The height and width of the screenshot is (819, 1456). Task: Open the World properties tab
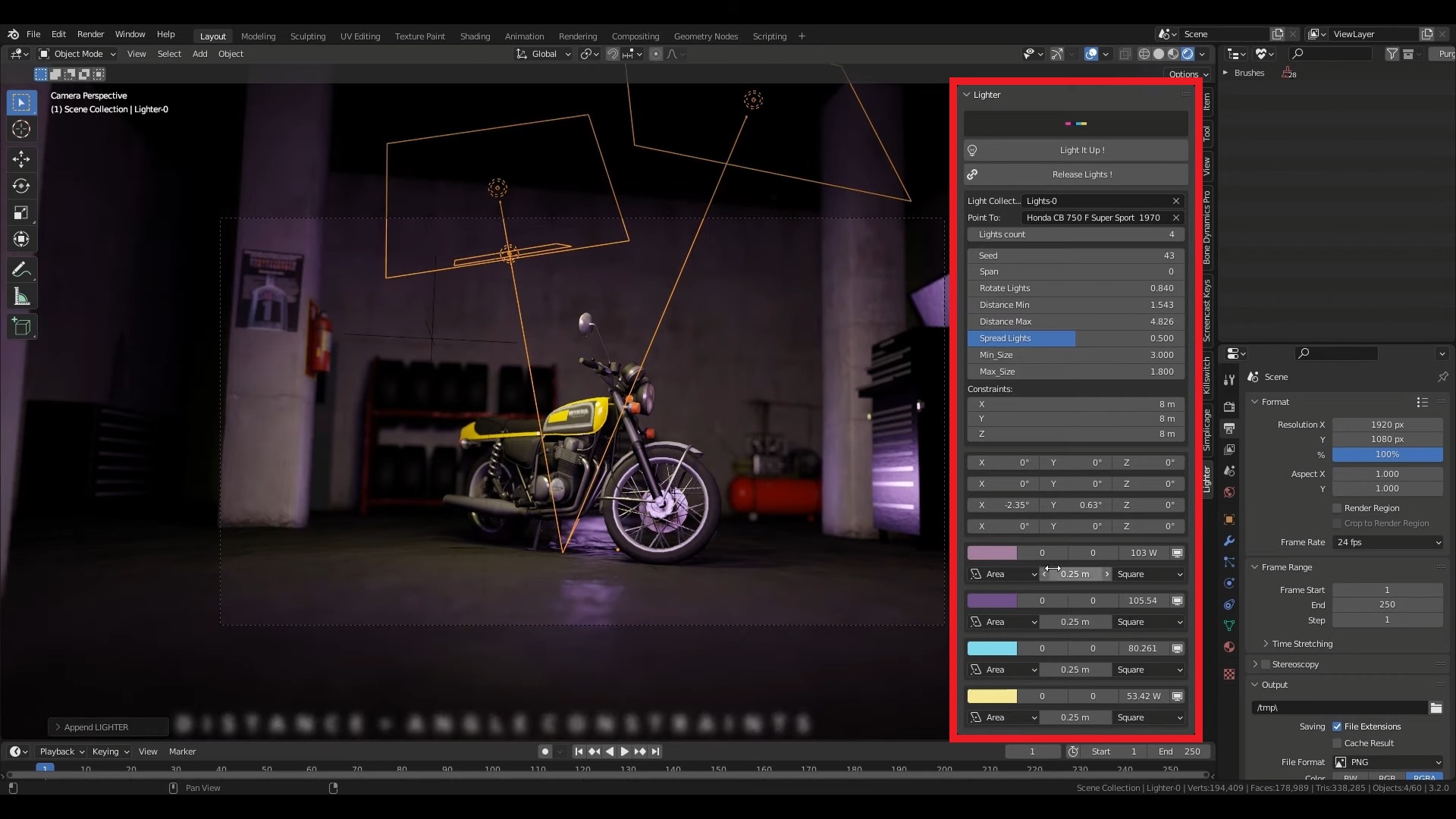click(1228, 492)
